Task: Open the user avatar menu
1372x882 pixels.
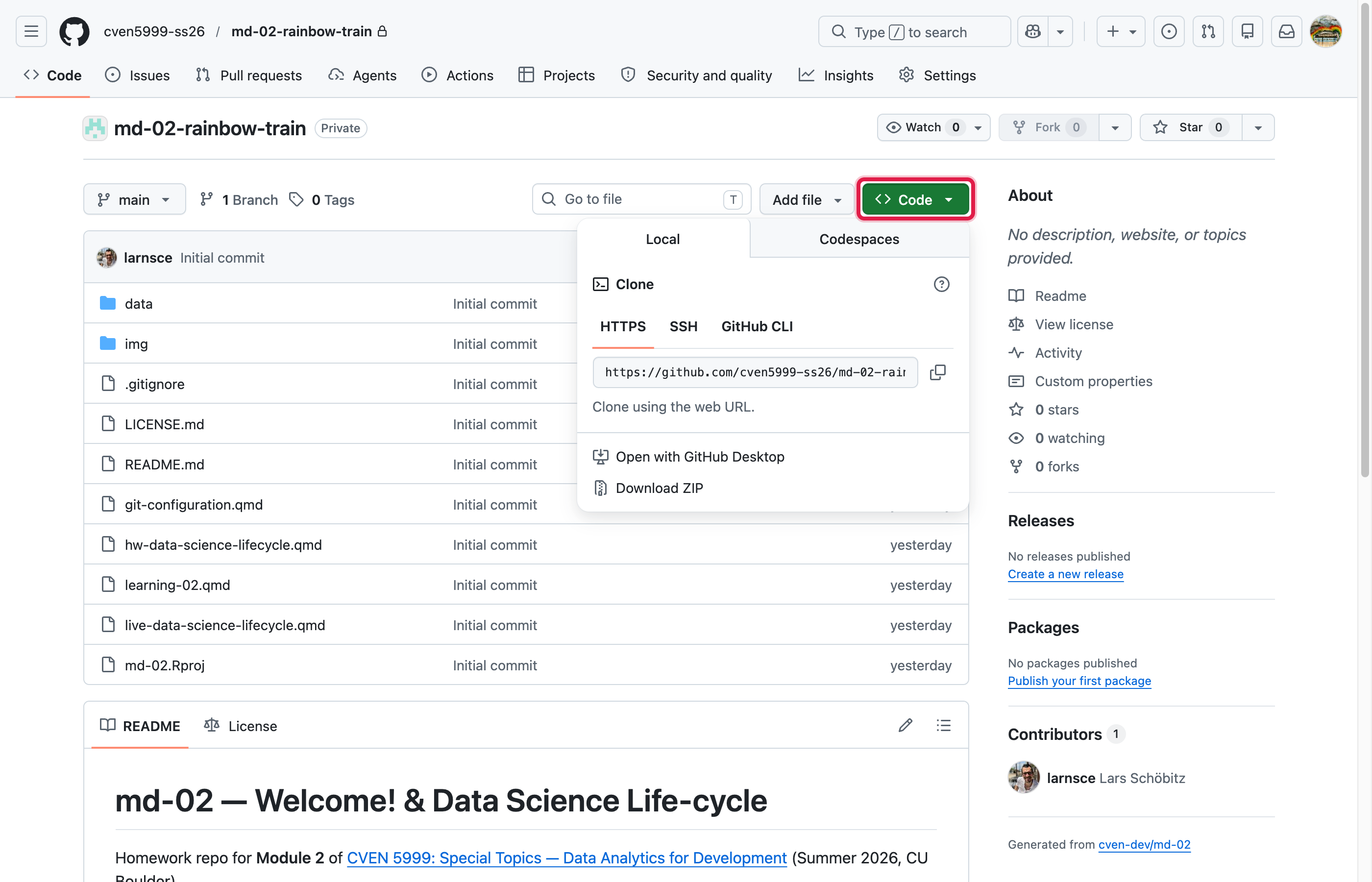Action: [x=1325, y=31]
